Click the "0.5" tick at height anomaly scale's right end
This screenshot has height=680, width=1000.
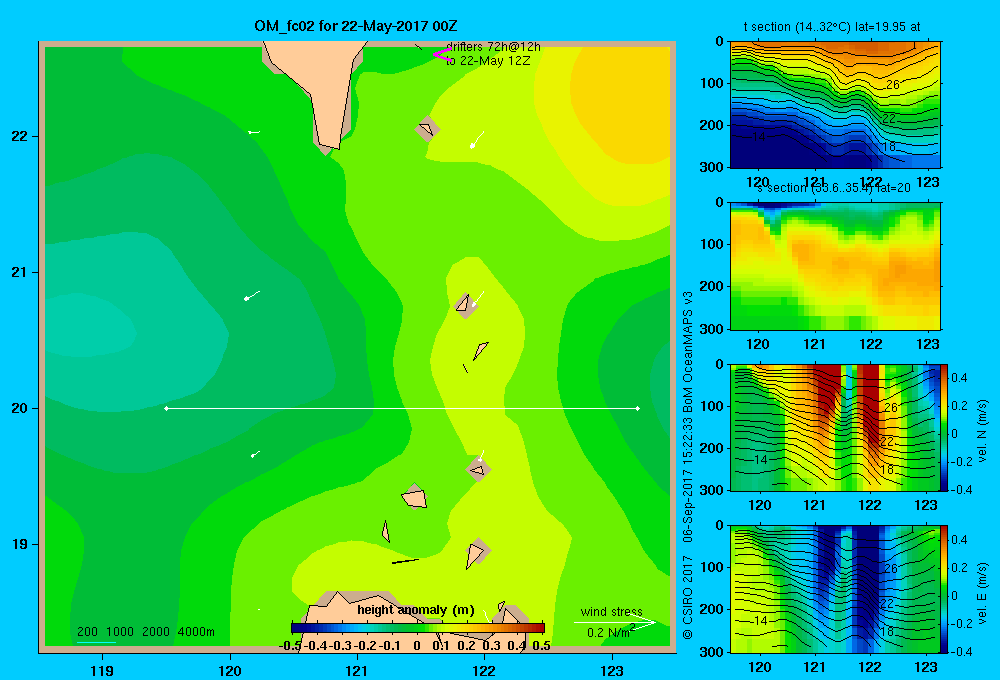point(541,646)
